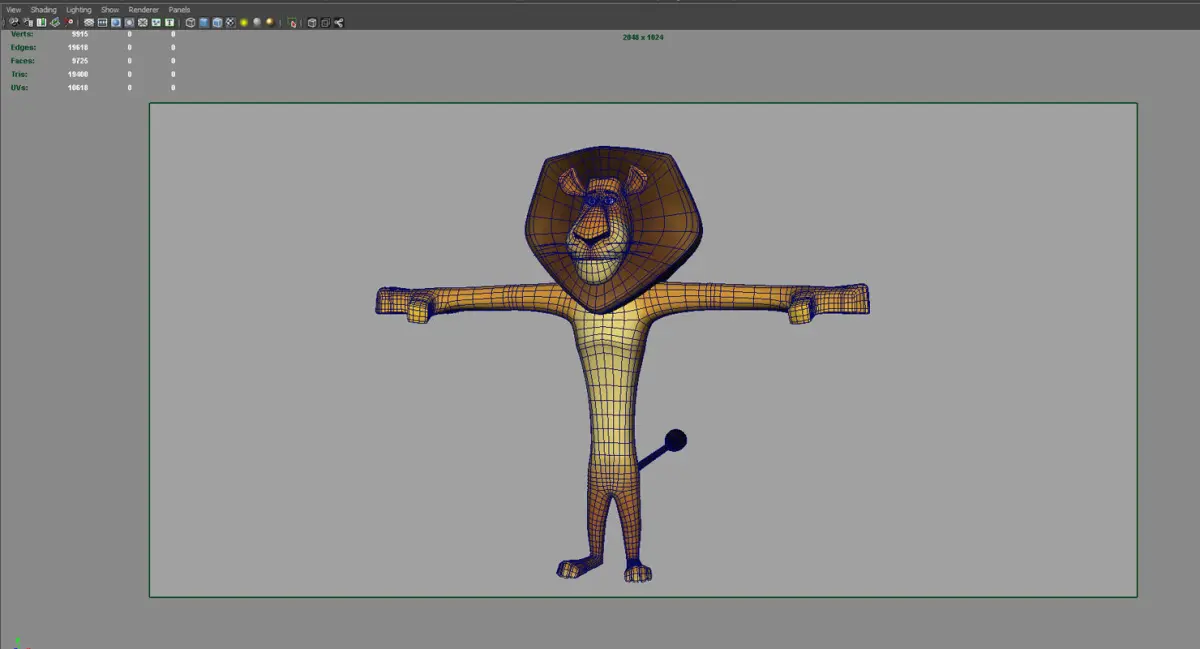Switch to Wireframe display icon

(190, 22)
